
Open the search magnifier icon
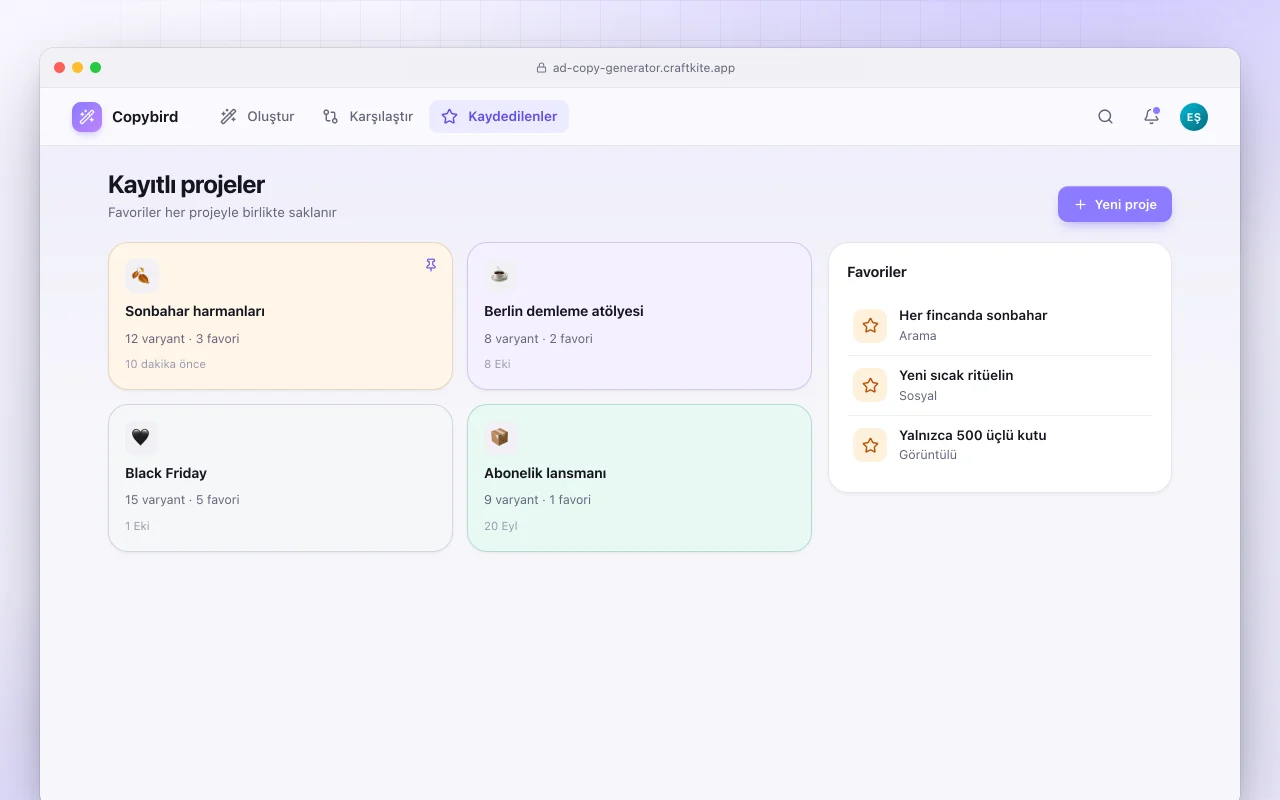click(x=1105, y=117)
